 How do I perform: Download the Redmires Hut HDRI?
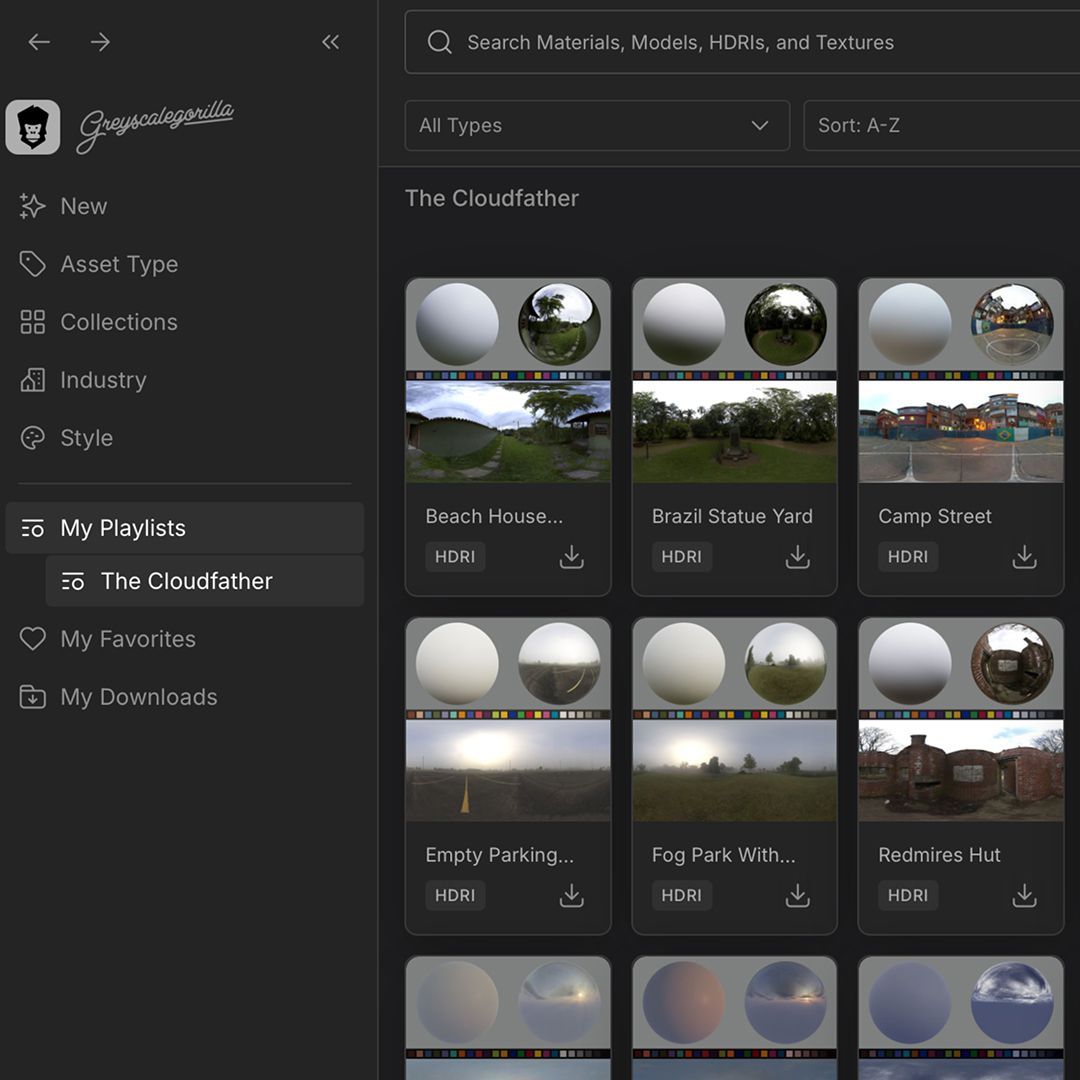(1024, 895)
